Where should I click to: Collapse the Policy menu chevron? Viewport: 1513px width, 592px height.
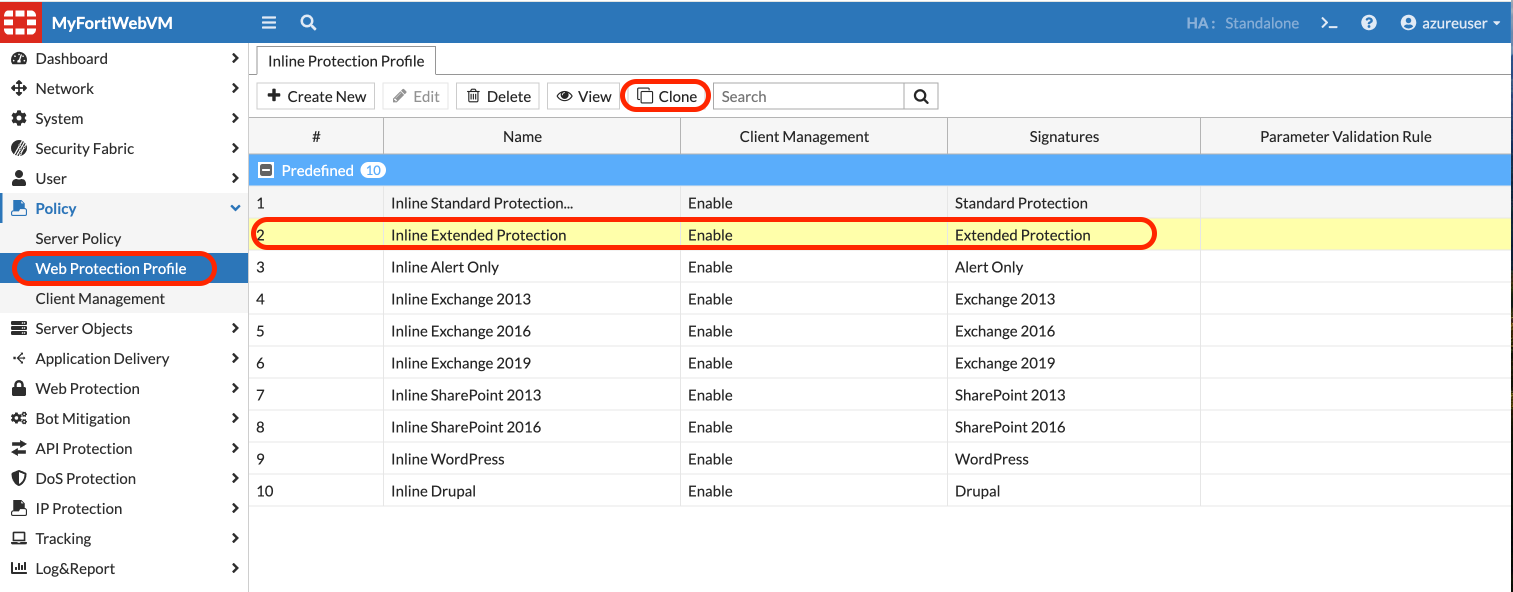(x=235, y=209)
